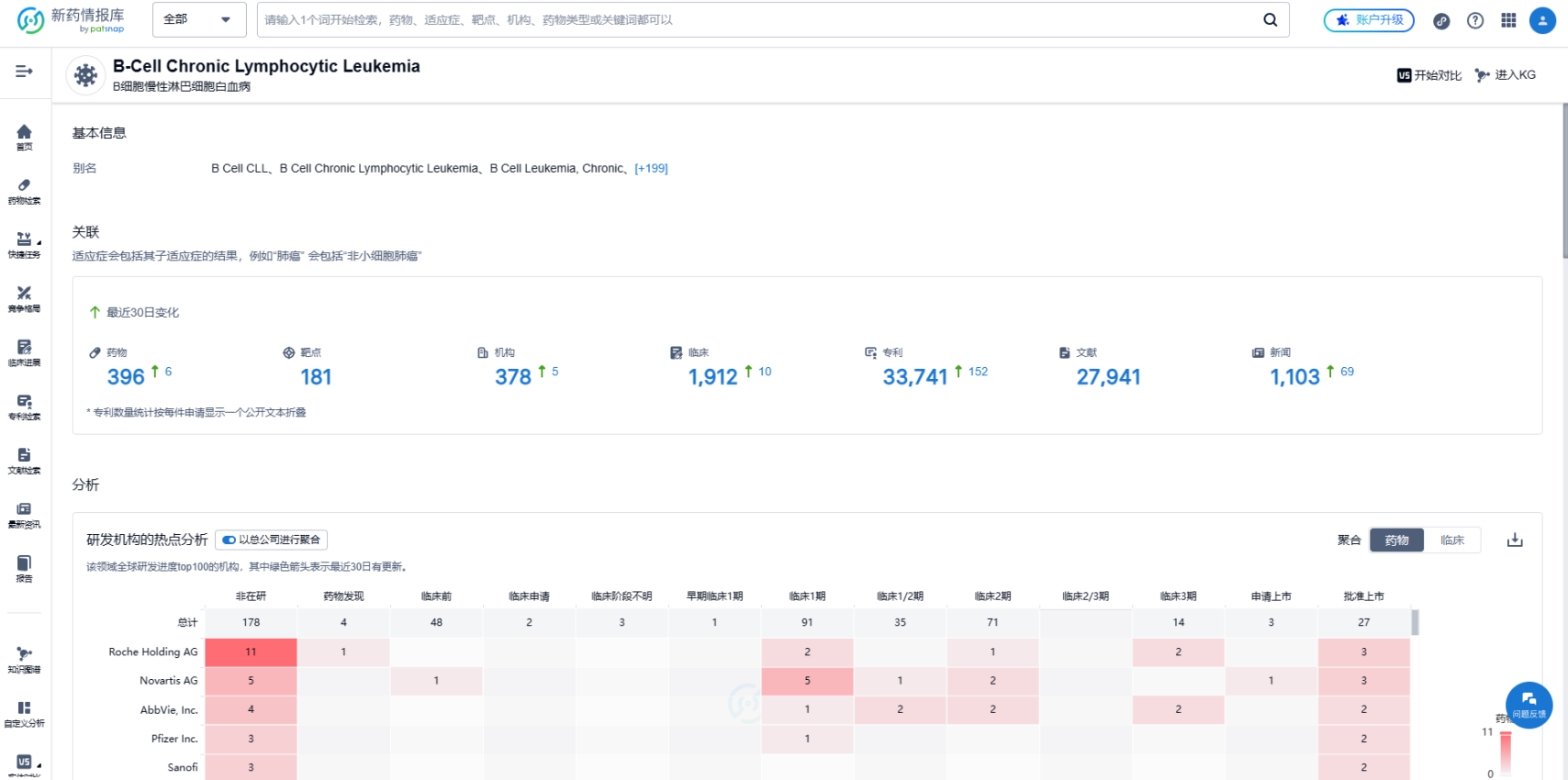
Task: Open the 问题反馈 feedback chat bubble
Action: point(1529,704)
